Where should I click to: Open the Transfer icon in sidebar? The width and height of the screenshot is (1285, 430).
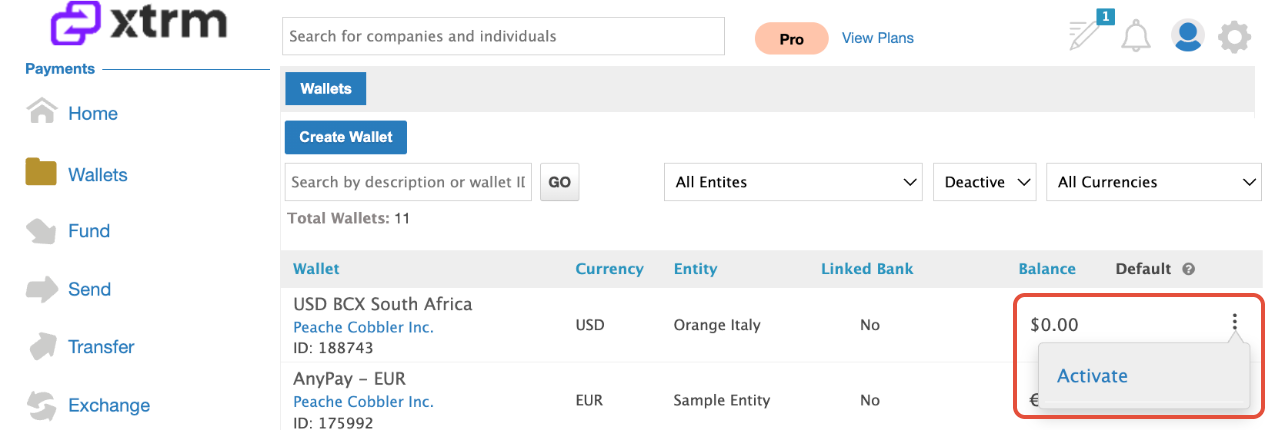(41, 346)
